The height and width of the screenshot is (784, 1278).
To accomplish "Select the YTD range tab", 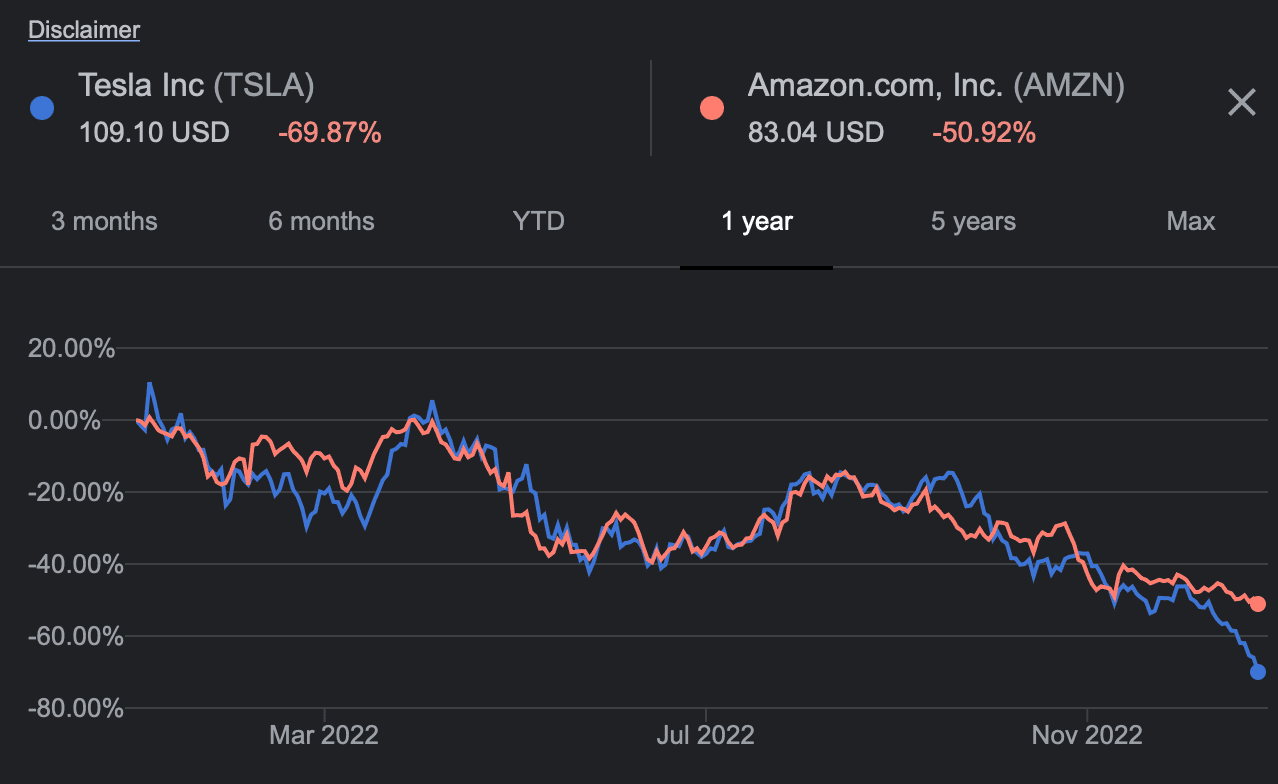I will 538,221.
